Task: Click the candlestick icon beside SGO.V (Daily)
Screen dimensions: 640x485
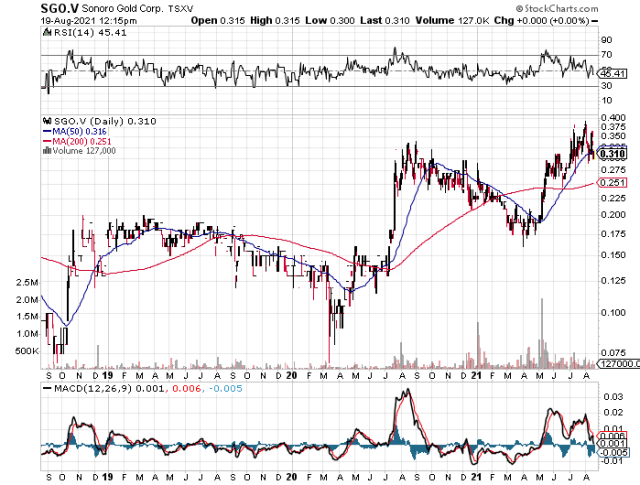Action: point(47,121)
